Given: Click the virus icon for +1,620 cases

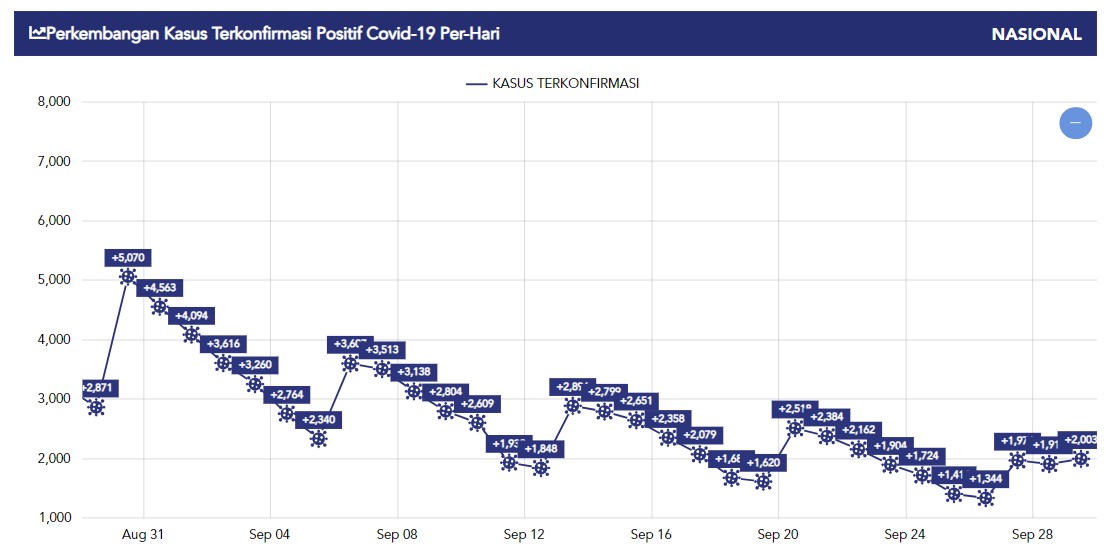Looking at the screenshot, I should [763, 482].
